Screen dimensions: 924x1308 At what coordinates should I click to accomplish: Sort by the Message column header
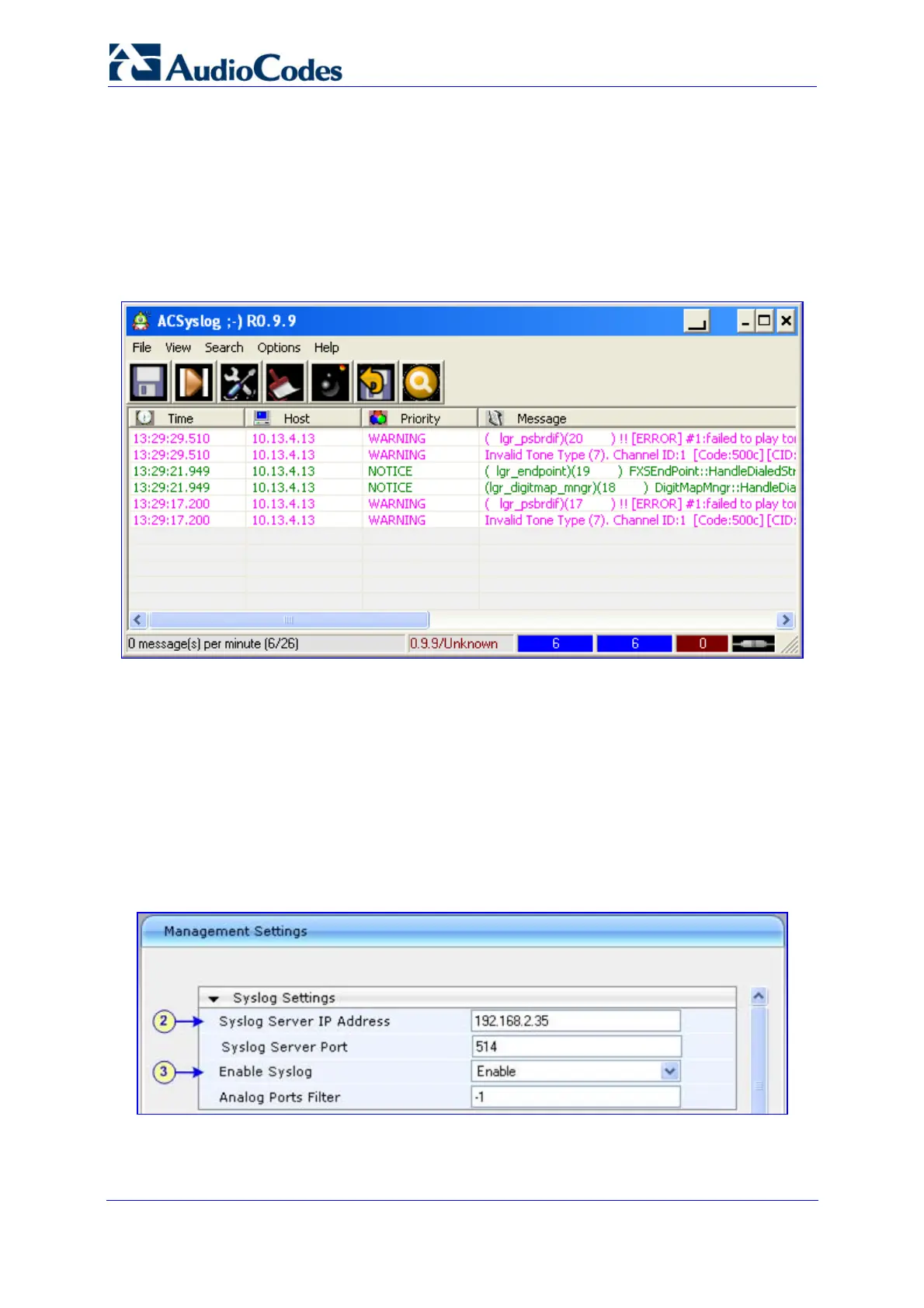tap(637, 418)
